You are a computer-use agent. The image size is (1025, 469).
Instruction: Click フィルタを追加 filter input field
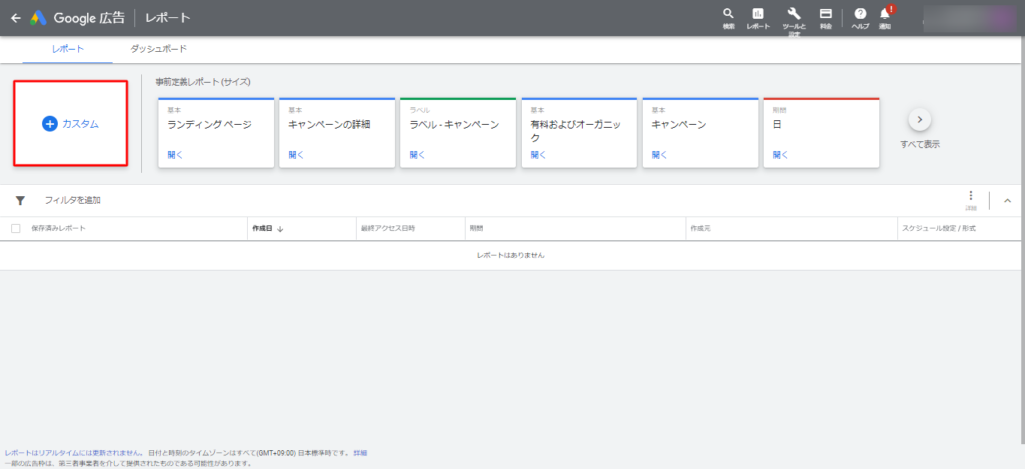click(73, 201)
